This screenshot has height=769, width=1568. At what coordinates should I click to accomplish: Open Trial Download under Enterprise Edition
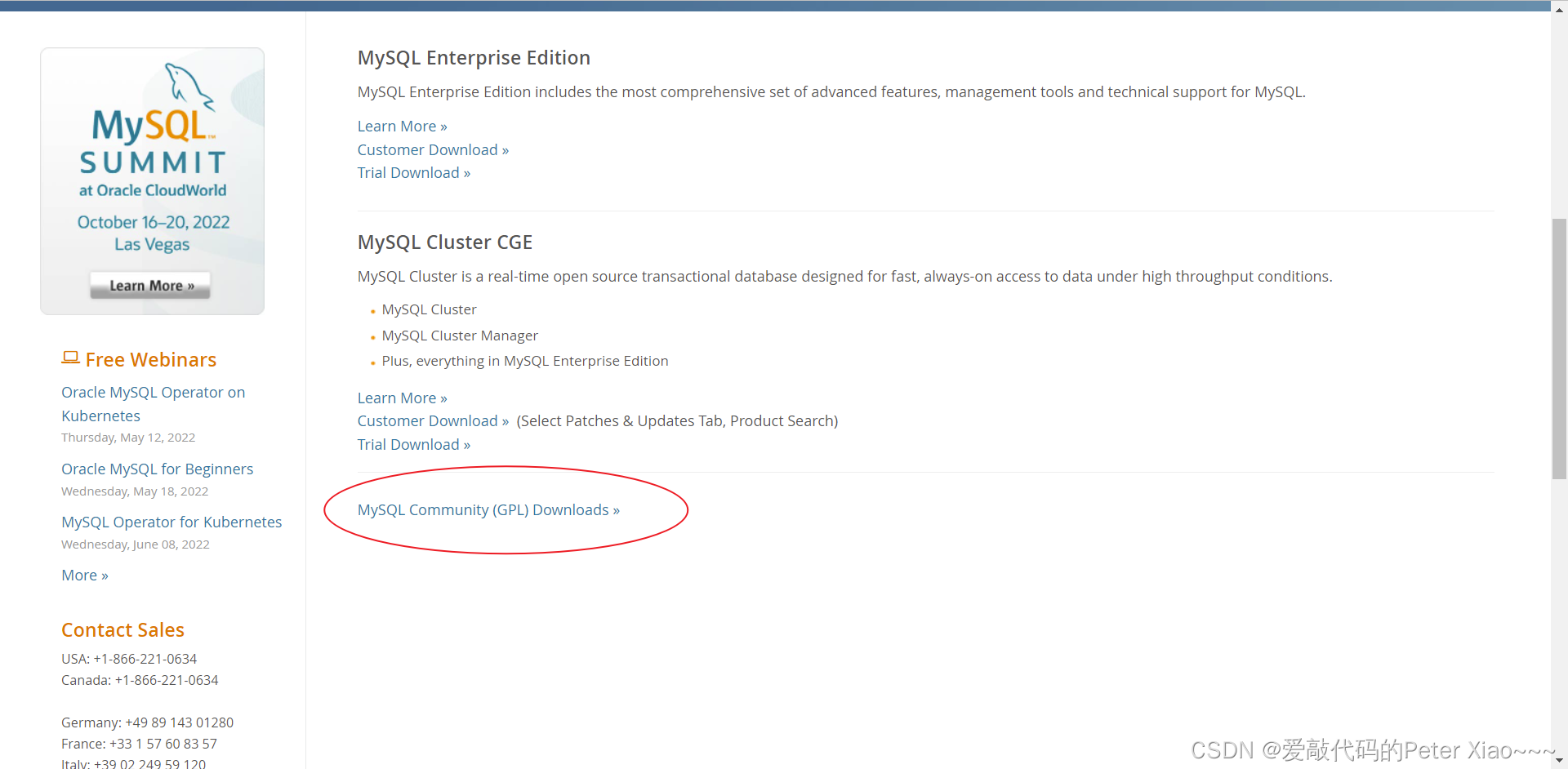[x=413, y=172]
